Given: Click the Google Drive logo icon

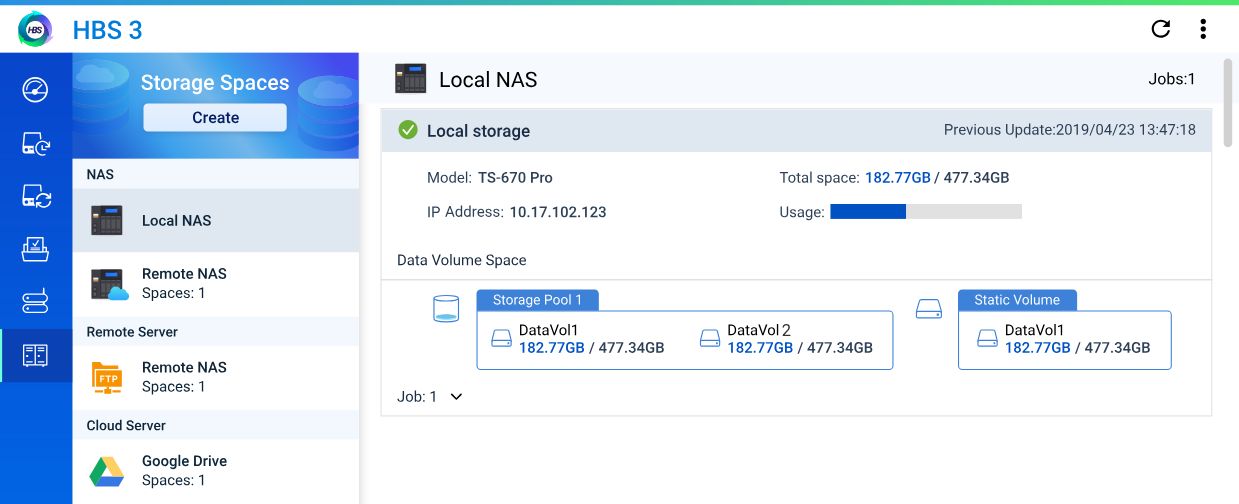Looking at the screenshot, I should click(106, 471).
